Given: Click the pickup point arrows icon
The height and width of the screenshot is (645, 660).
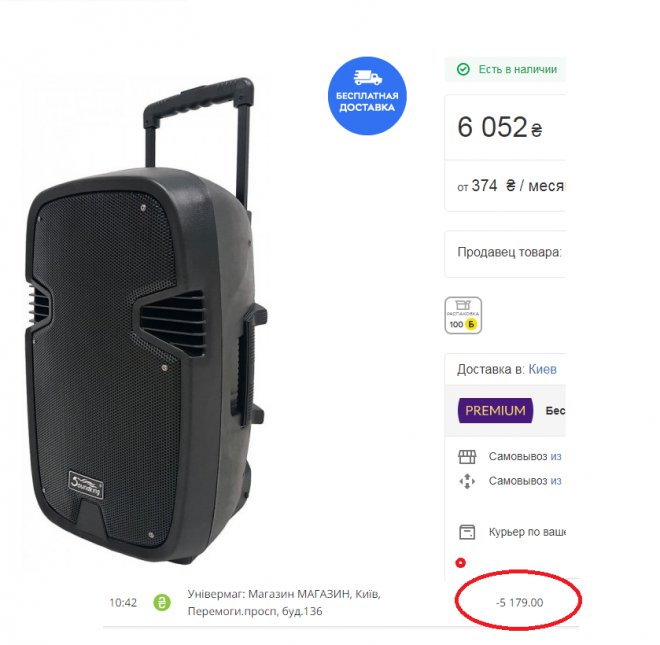Looking at the screenshot, I should pyautogui.click(x=467, y=481).
